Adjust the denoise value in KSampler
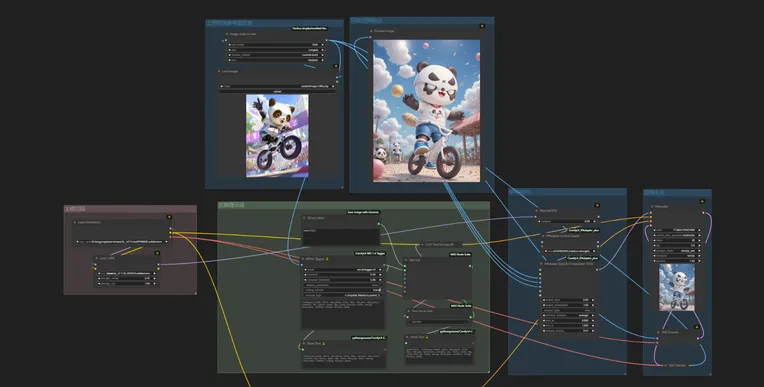Screen dimensions: 764x387 (677, 261)
